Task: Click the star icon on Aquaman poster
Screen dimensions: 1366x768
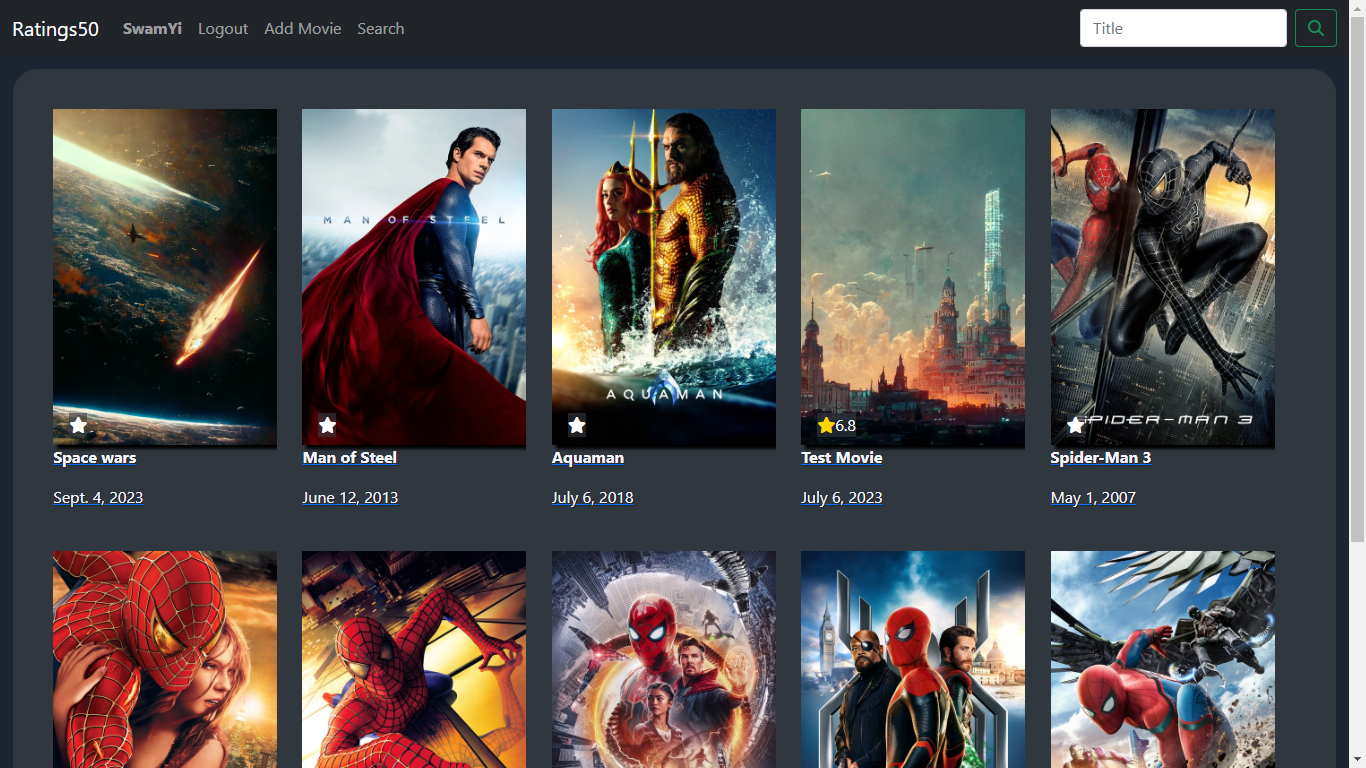Action: [x=577, y=426]
